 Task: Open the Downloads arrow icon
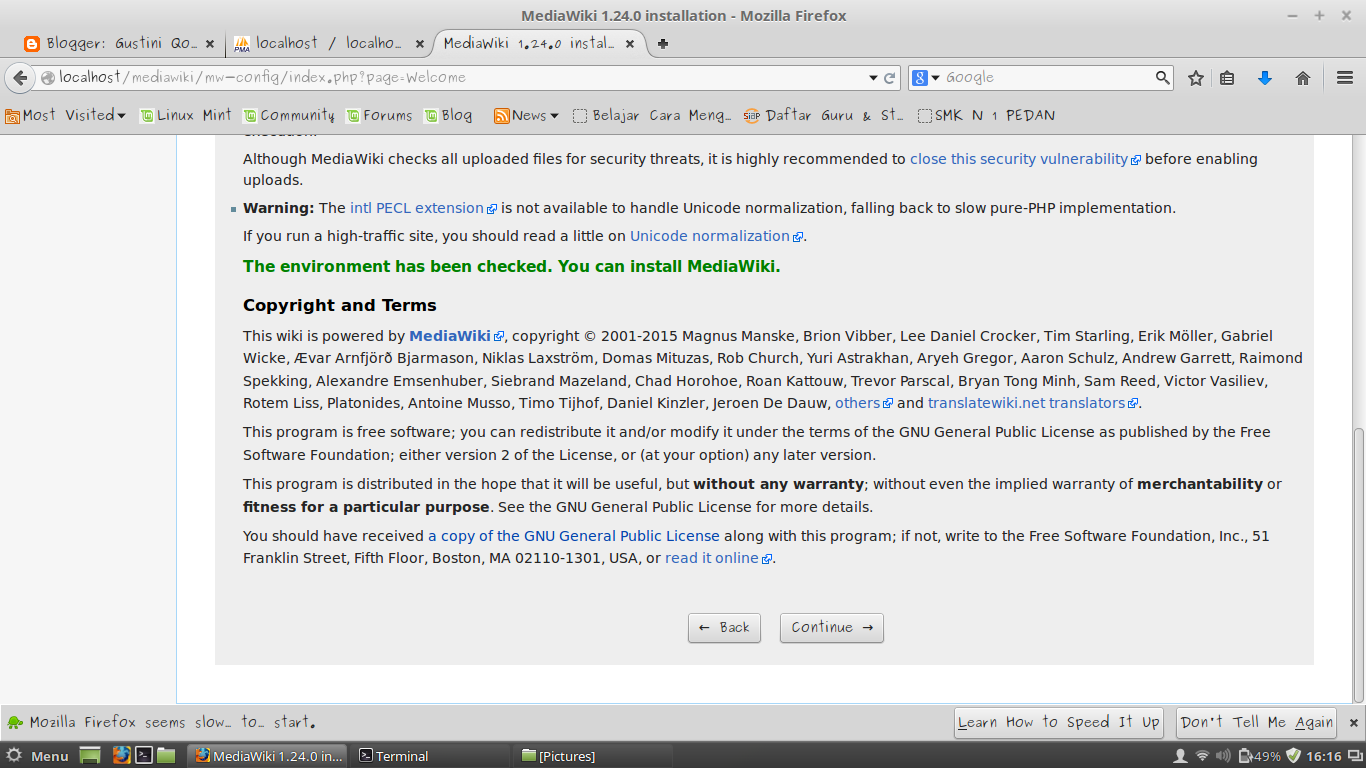pos(1265,77)
